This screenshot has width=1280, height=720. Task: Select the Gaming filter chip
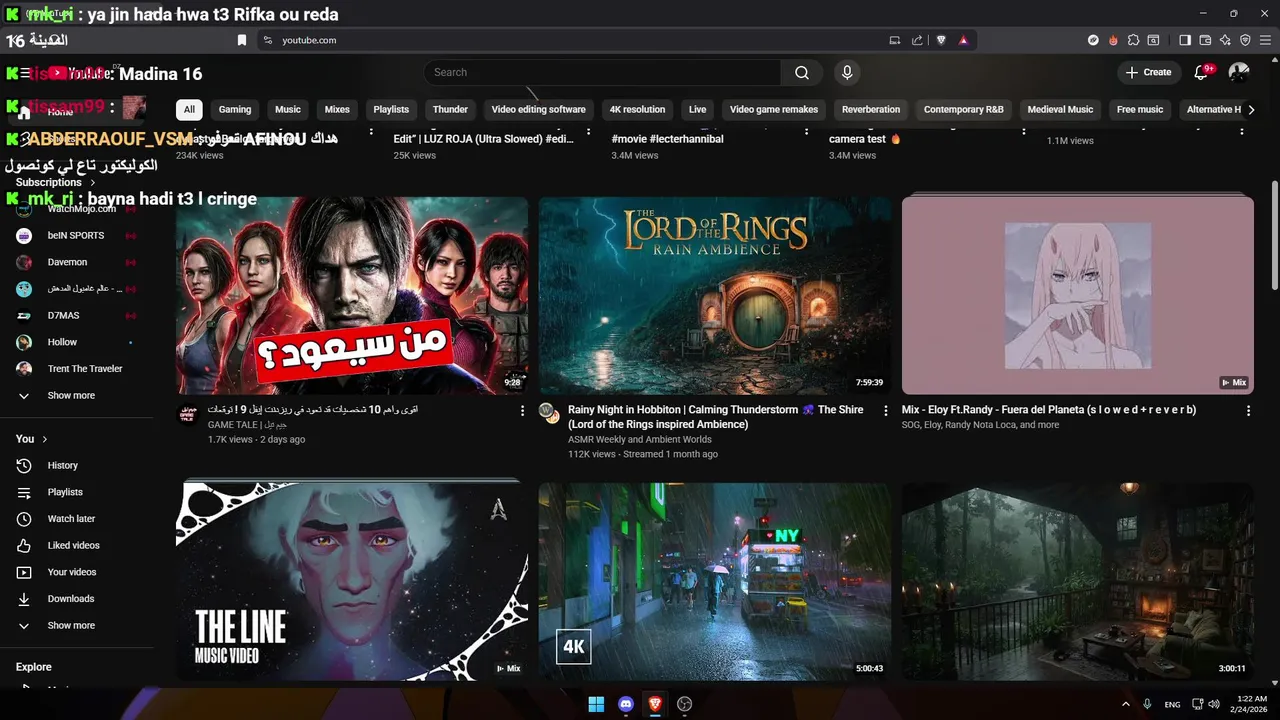(x=235, y=109)
